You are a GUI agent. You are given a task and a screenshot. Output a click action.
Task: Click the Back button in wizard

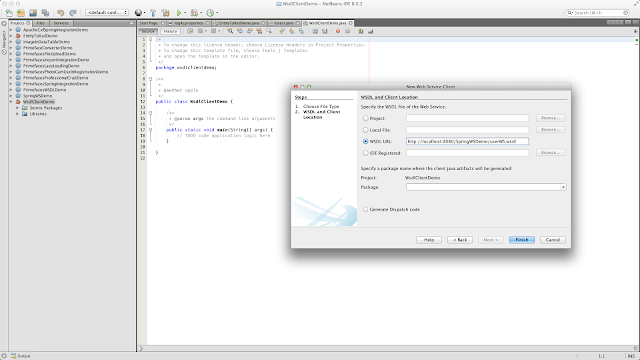point(460,240)
